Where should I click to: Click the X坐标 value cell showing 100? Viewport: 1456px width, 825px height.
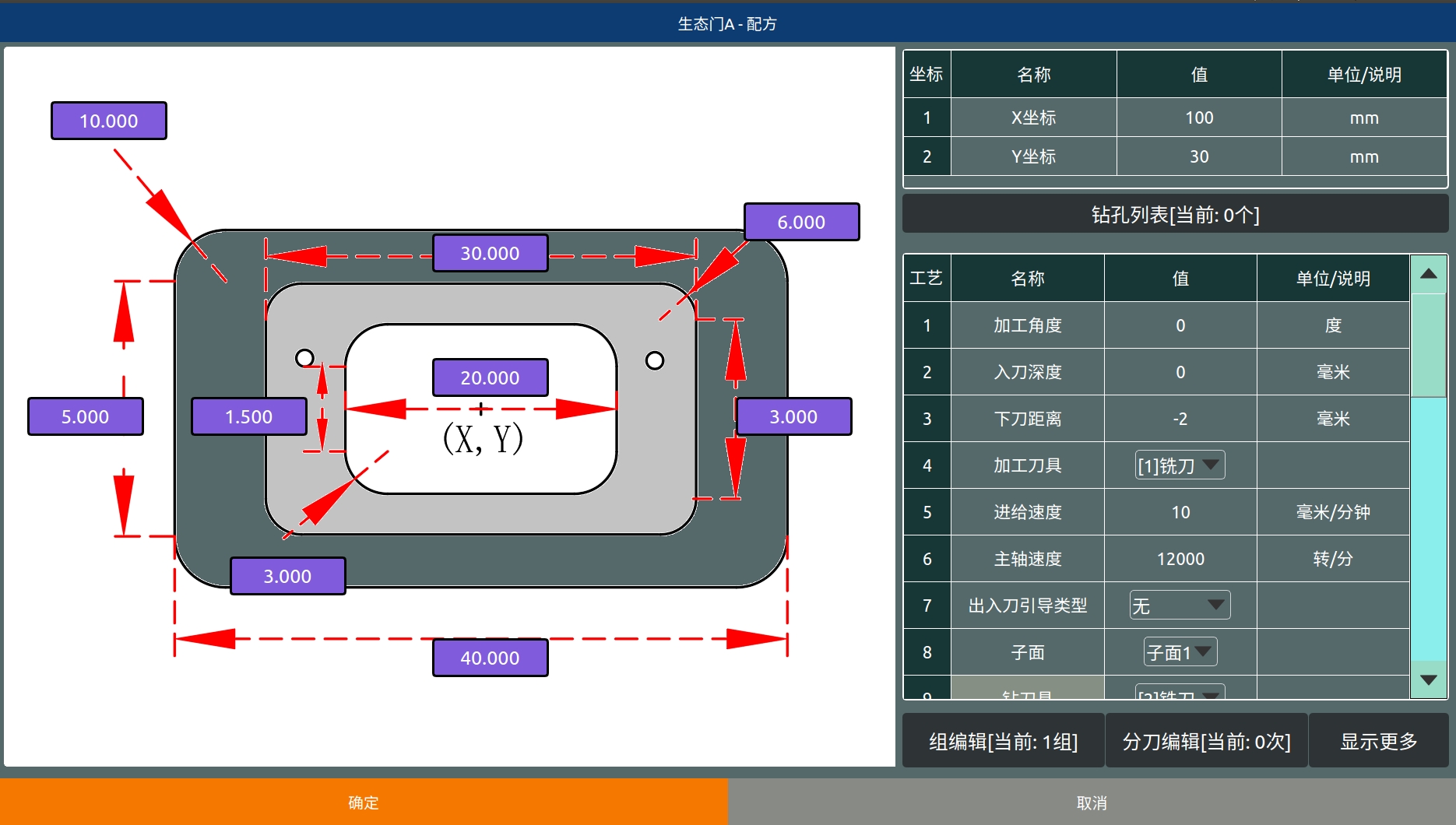click(1198, 118)
